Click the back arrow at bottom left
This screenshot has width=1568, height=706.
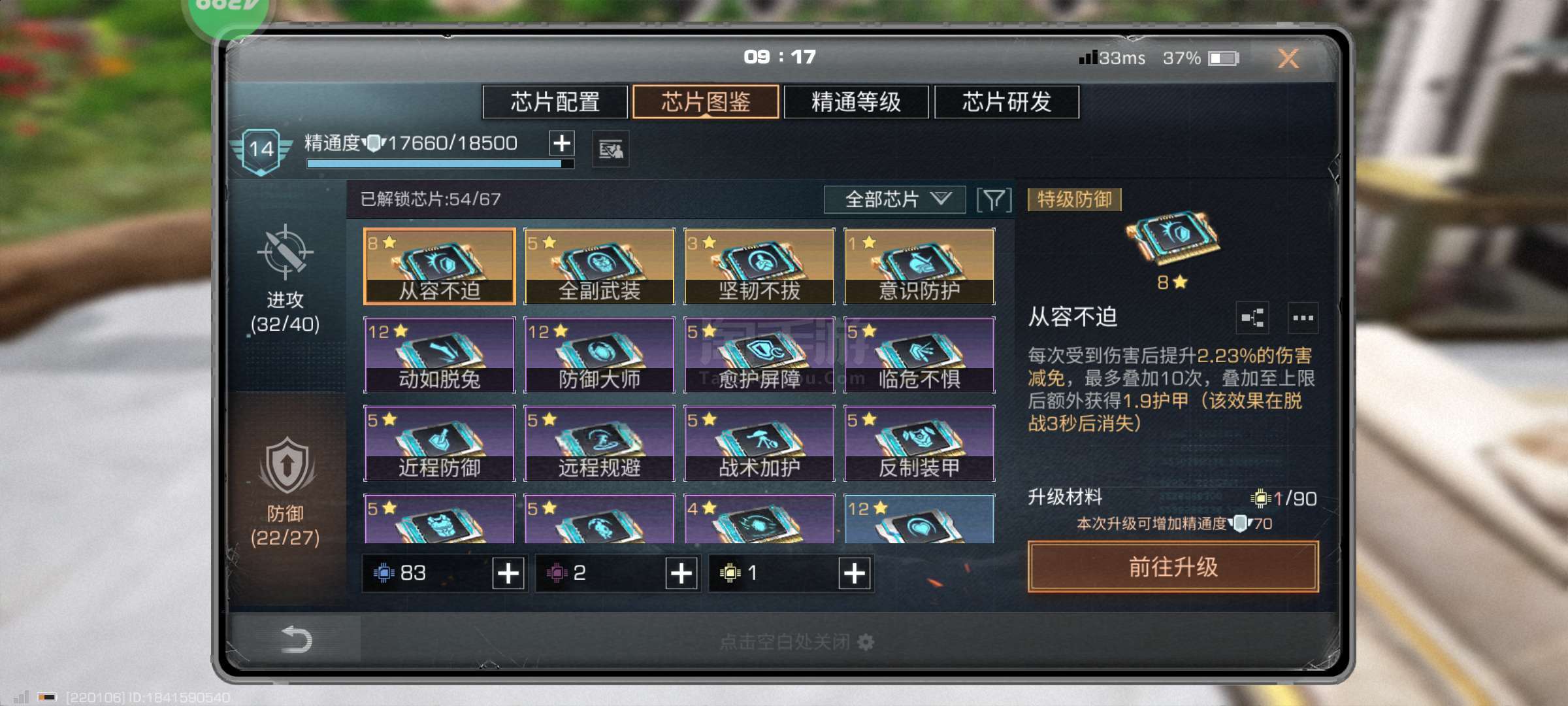(296, 639)
